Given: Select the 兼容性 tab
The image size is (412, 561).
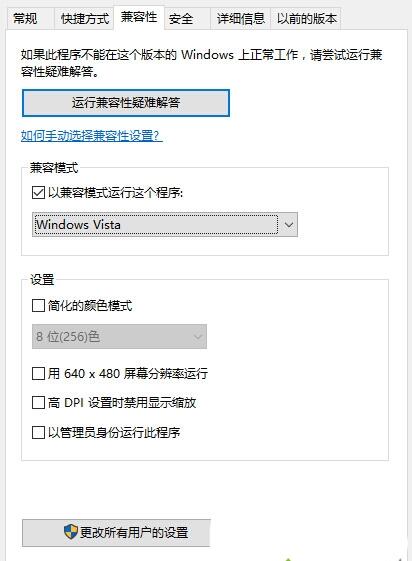Looking at the screenshot, I should point(139,17).
